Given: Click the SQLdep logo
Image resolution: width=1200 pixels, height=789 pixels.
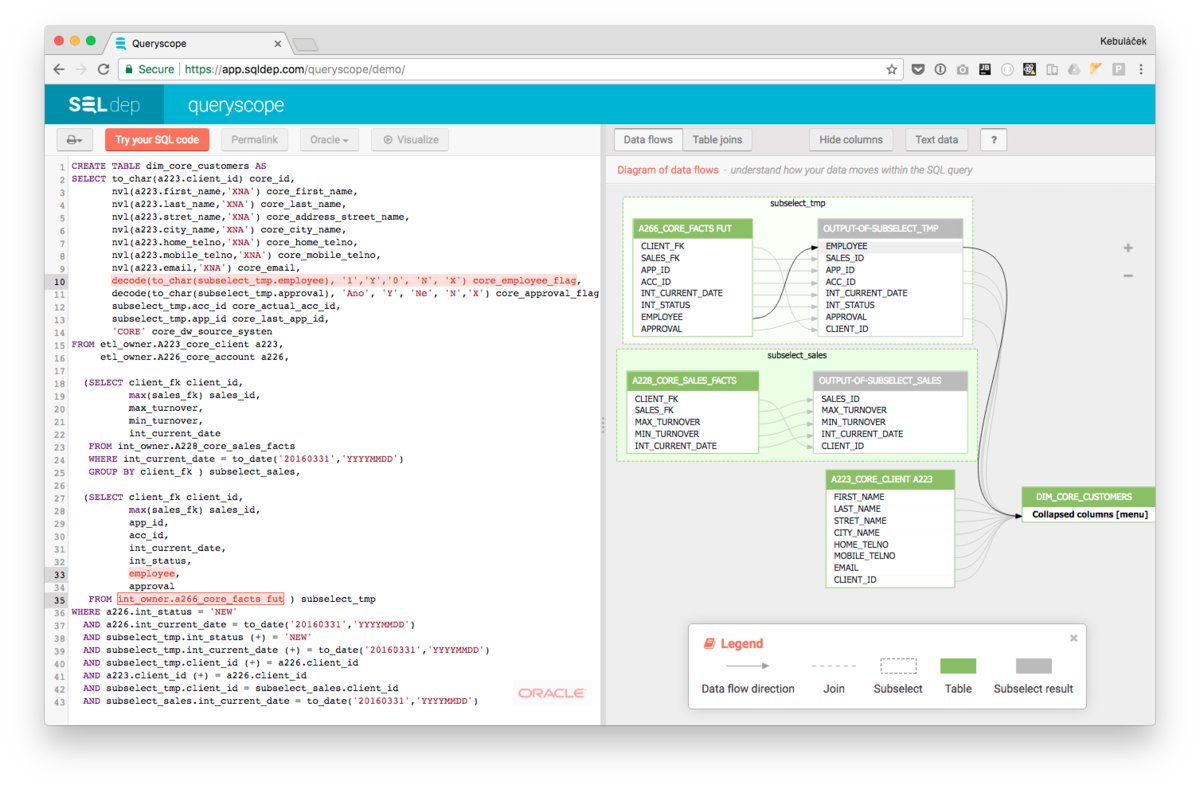Looking at the screenshot, I should (103, 104).
